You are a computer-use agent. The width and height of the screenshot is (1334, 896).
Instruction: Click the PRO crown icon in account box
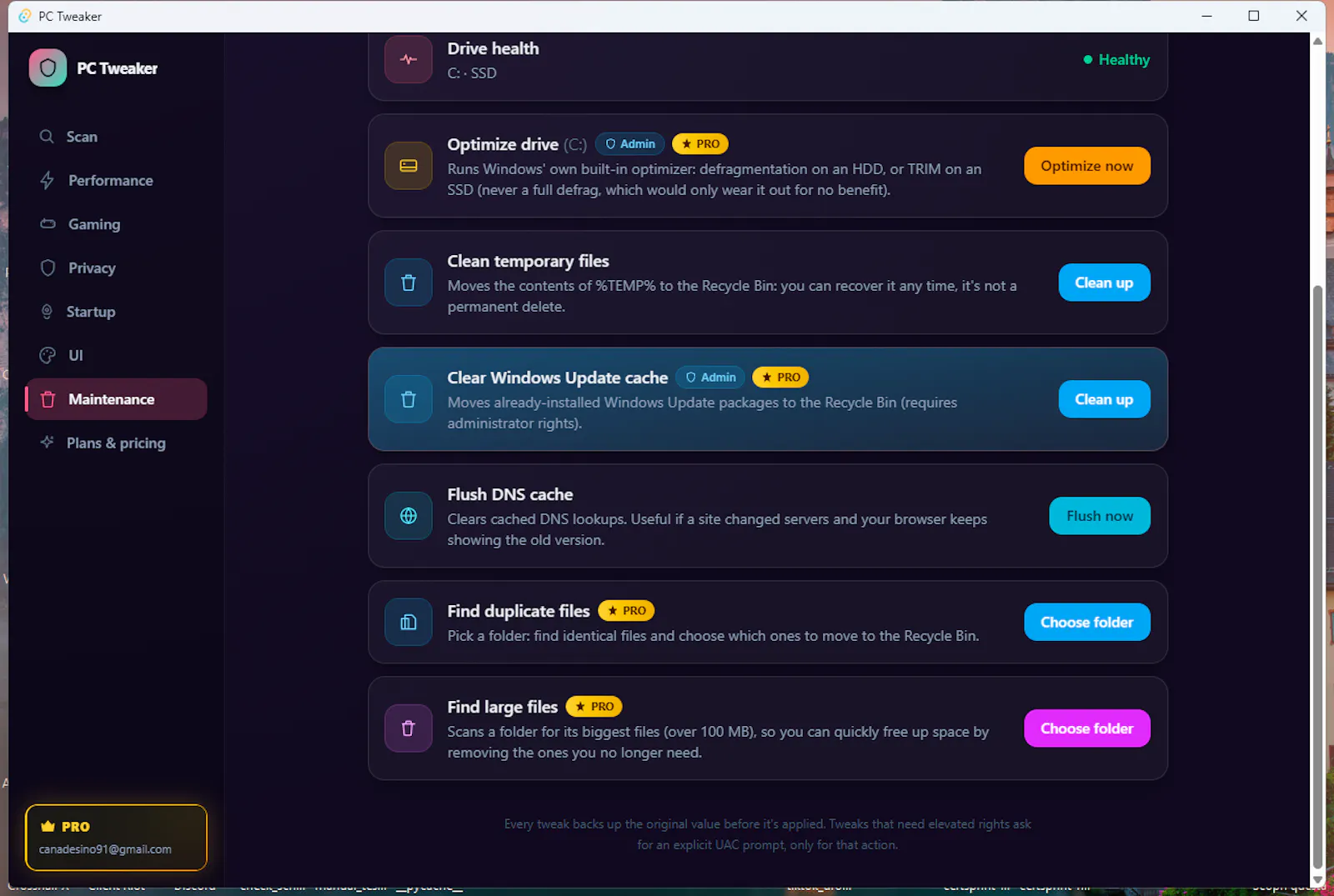[x=48, y=826]
